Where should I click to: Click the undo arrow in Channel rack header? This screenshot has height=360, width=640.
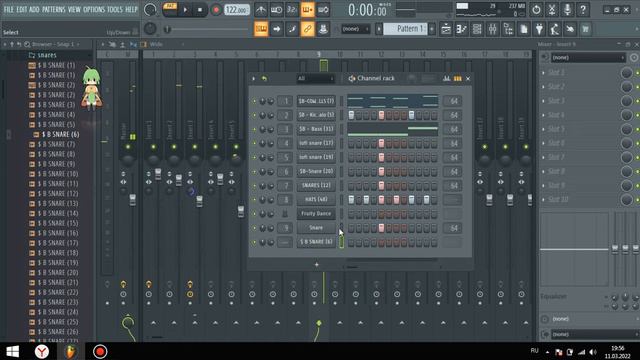pos(264,78)
